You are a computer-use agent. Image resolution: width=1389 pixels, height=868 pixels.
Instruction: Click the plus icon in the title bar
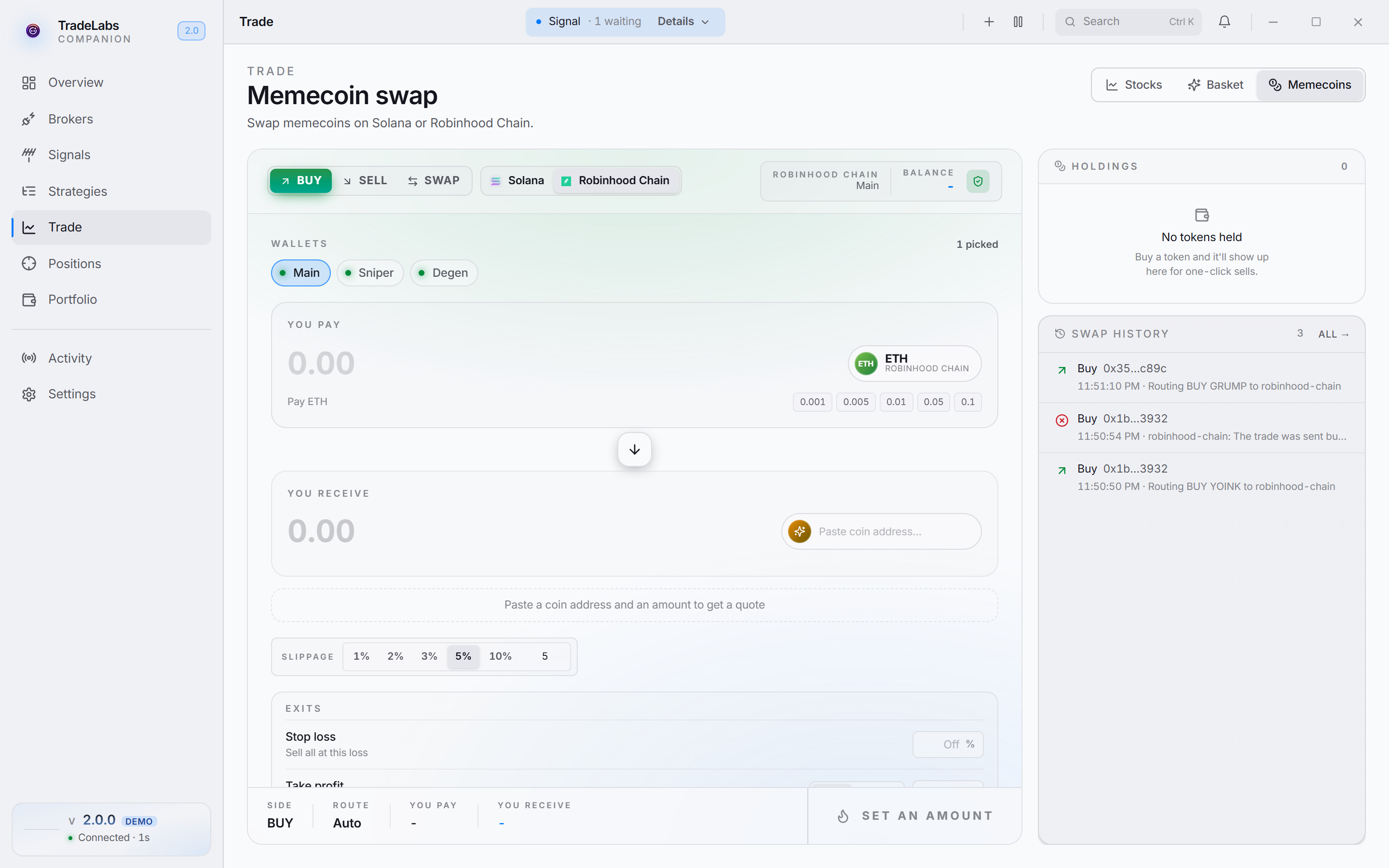[x=988, y=22]
